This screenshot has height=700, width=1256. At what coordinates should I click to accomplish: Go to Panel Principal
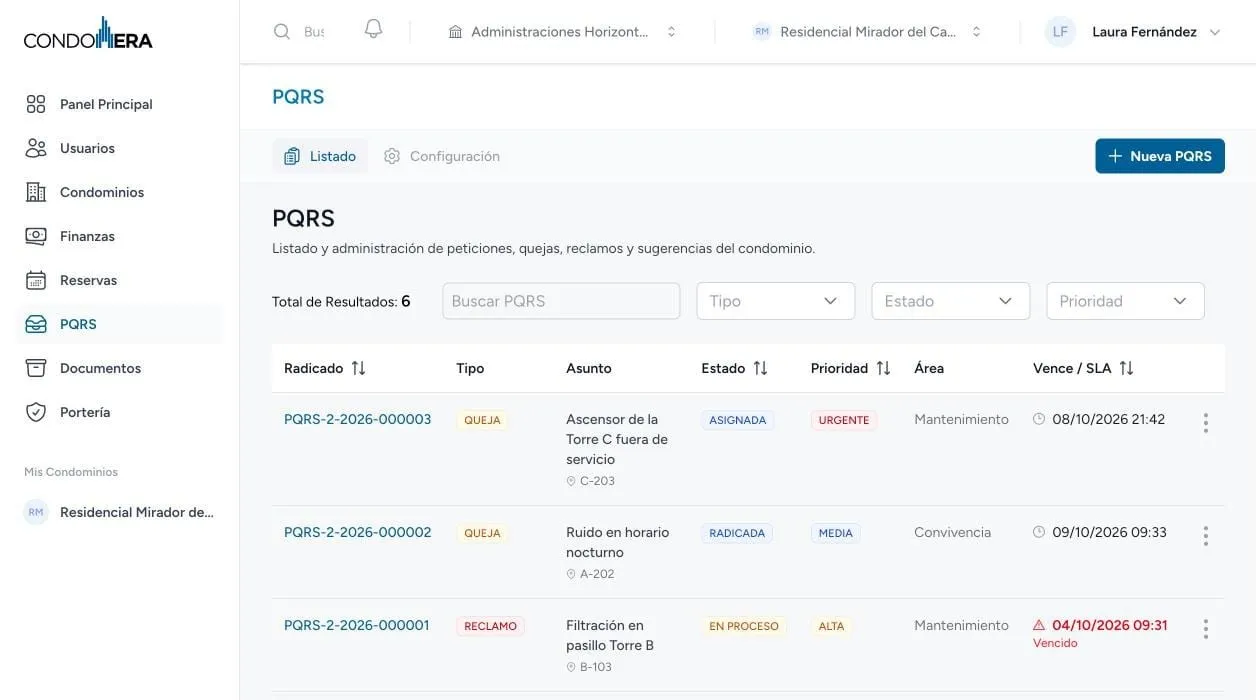pyautogui.click(x=120, y=104)
